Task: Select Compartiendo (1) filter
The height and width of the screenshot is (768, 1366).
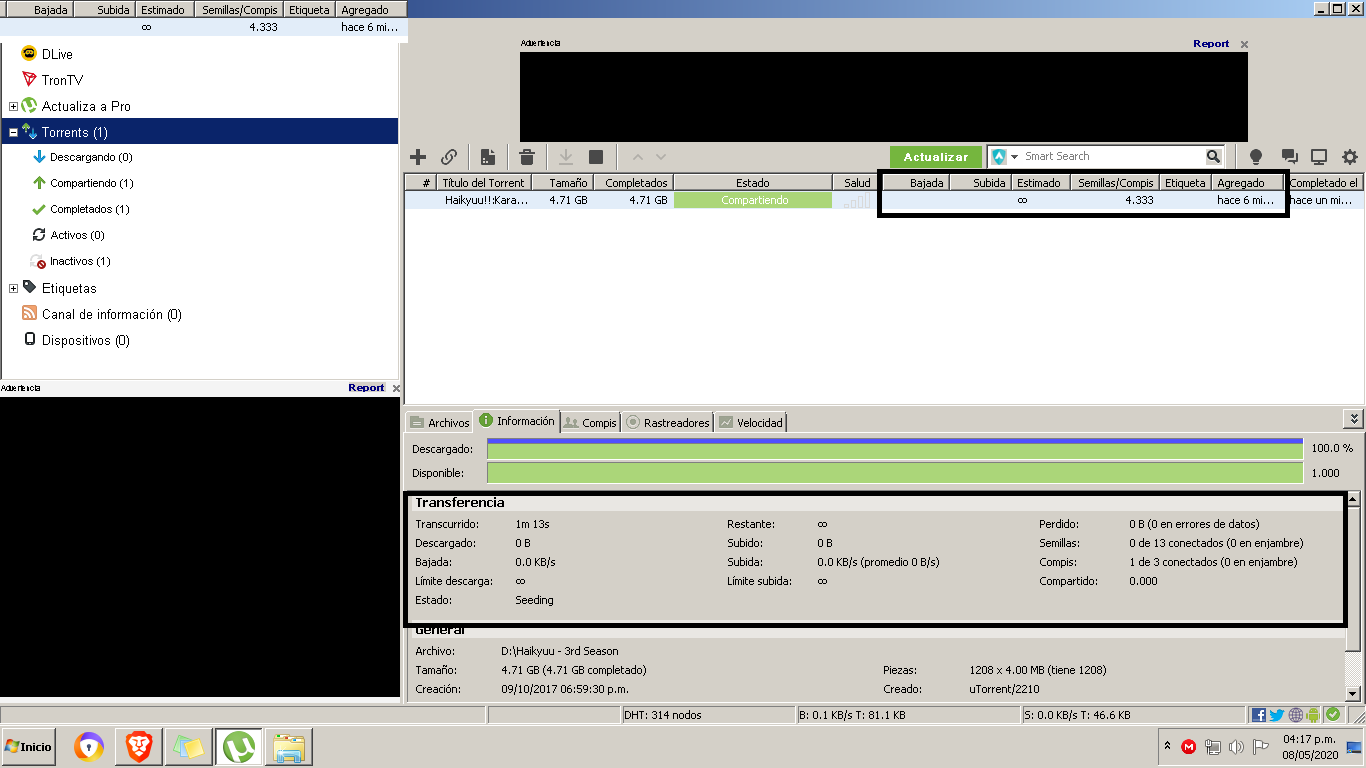Action: pyautogui.click(x=92, y=183)
